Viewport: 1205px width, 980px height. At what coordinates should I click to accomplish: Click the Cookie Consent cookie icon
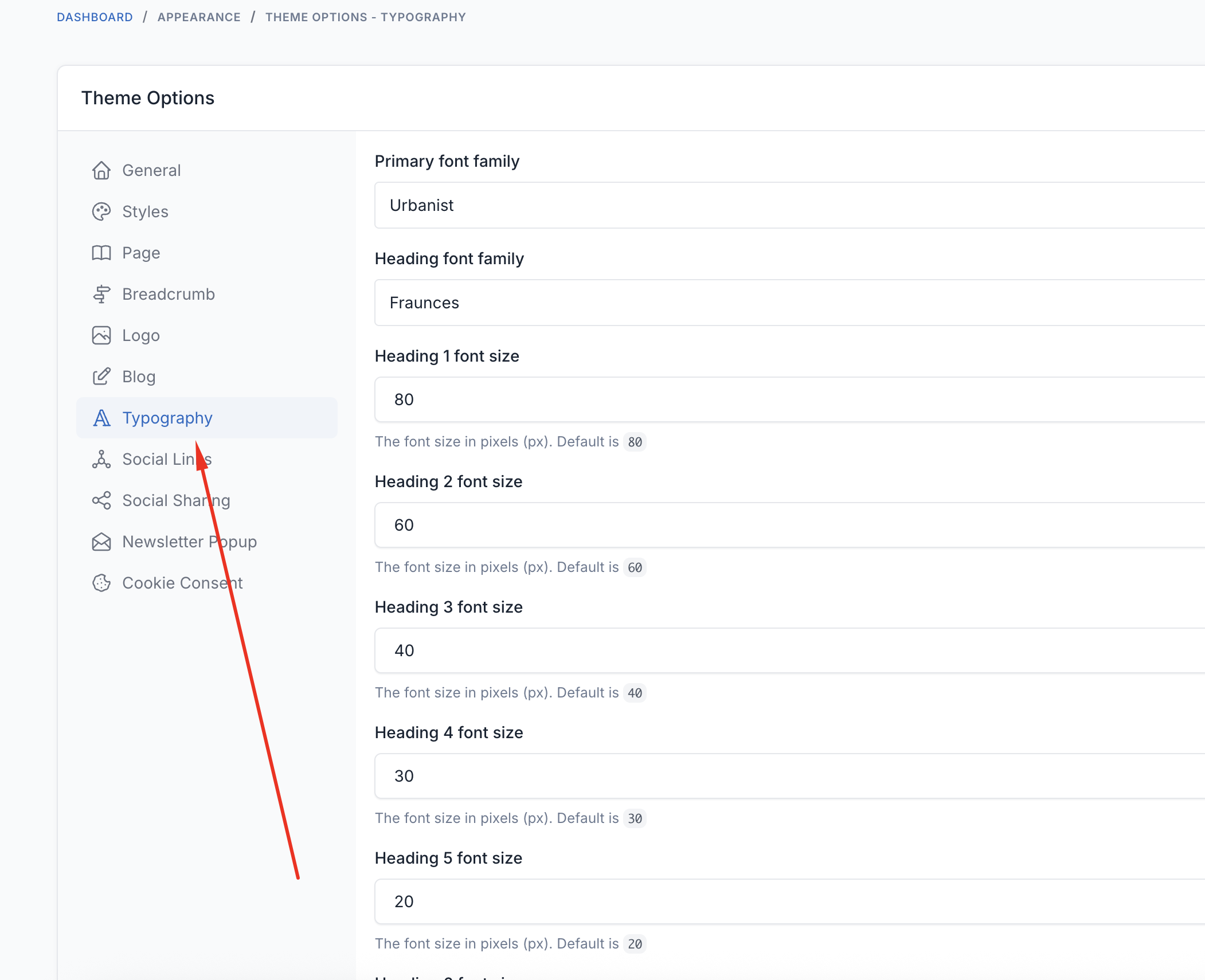tap(101, 583)
